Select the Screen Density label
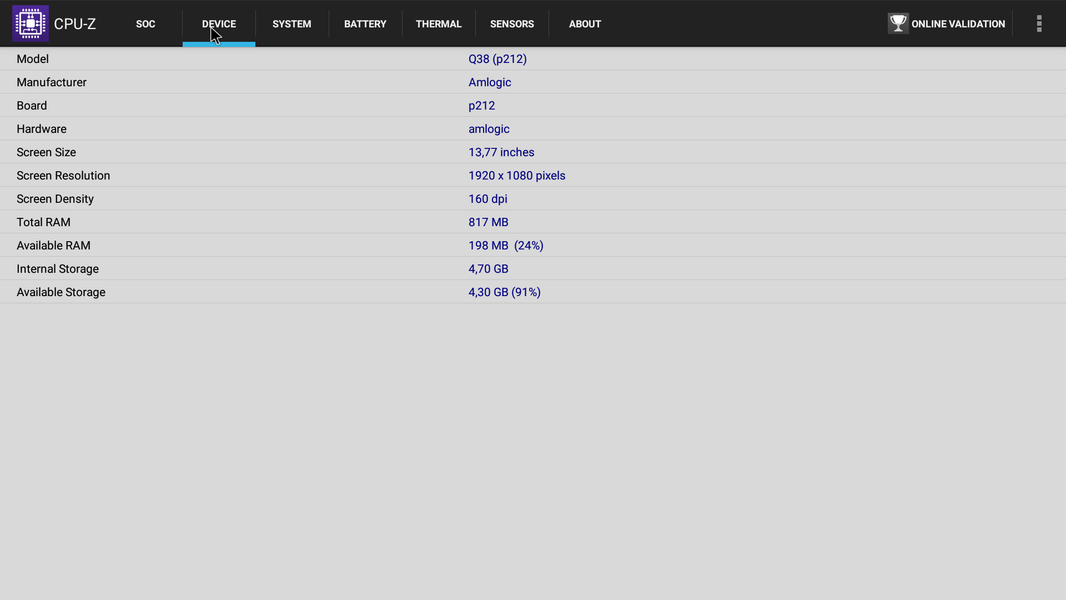Viewport: 1066px width, 600px height. click(x=55, y=199)
